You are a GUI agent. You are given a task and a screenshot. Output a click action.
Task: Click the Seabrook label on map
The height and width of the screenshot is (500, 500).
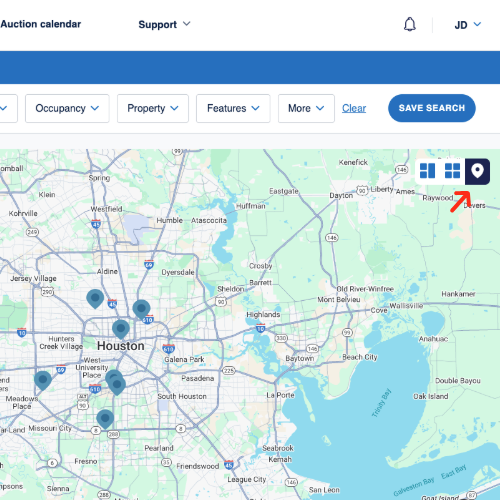tap(278, 448)
